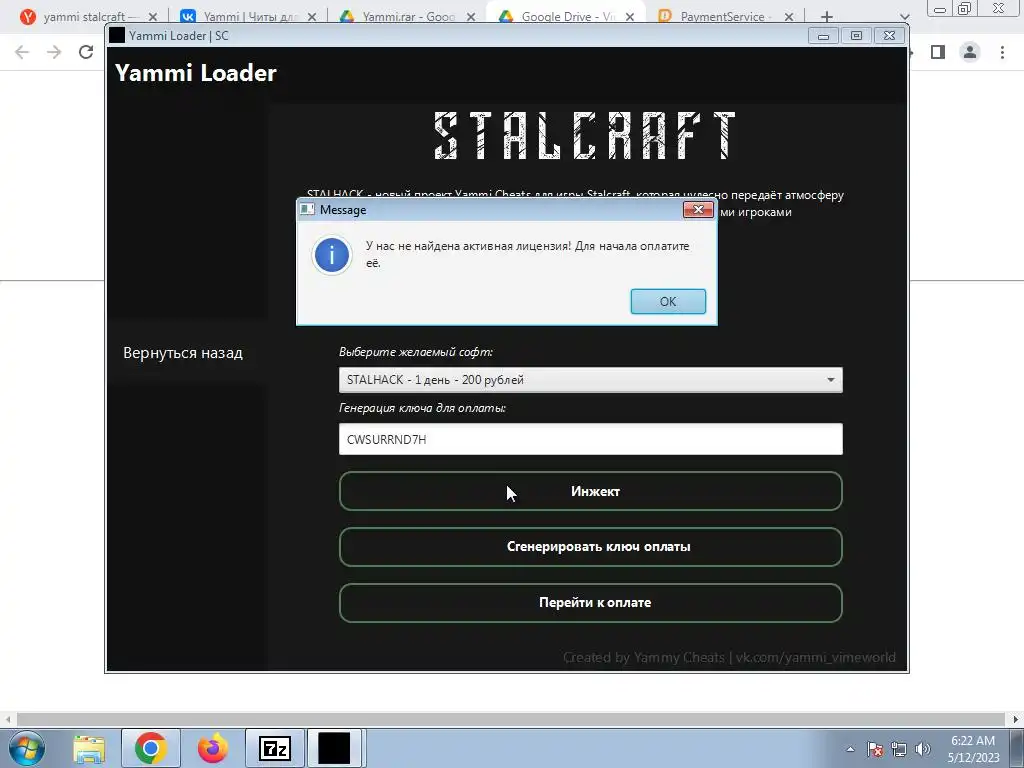Open a new Chrome tab with plus
1024x768 pixels.
(827, 17)
